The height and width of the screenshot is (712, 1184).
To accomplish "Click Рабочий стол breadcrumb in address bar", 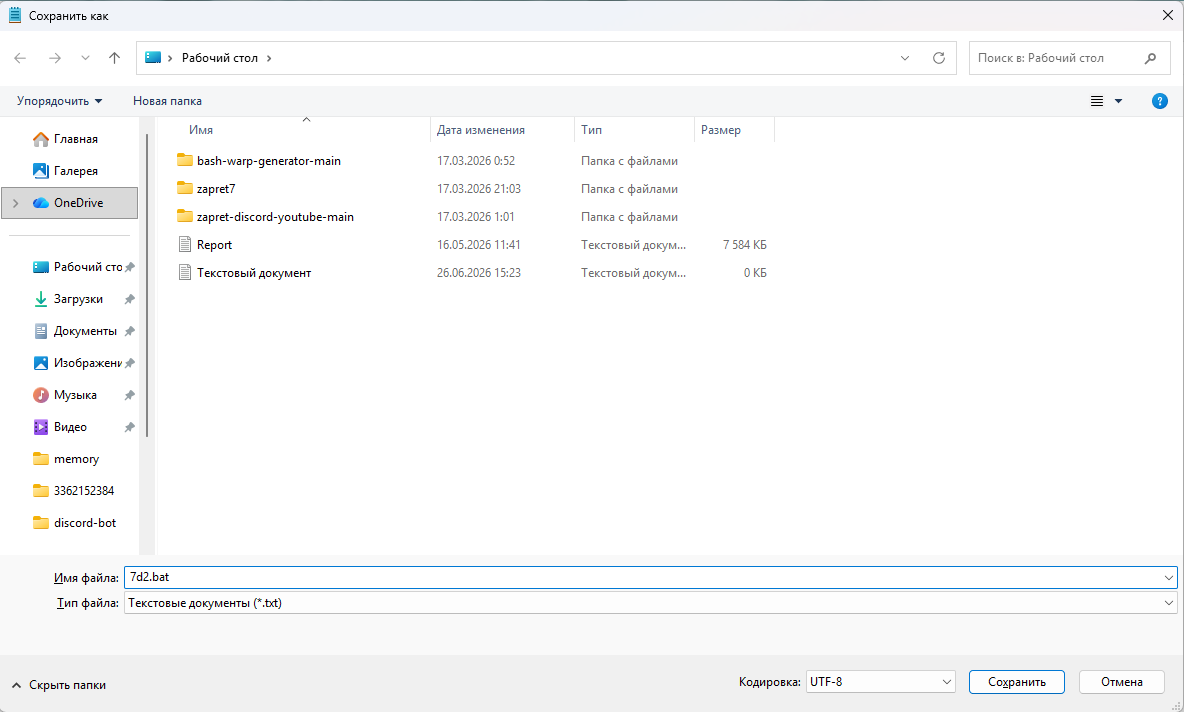I will click(220, 58).
